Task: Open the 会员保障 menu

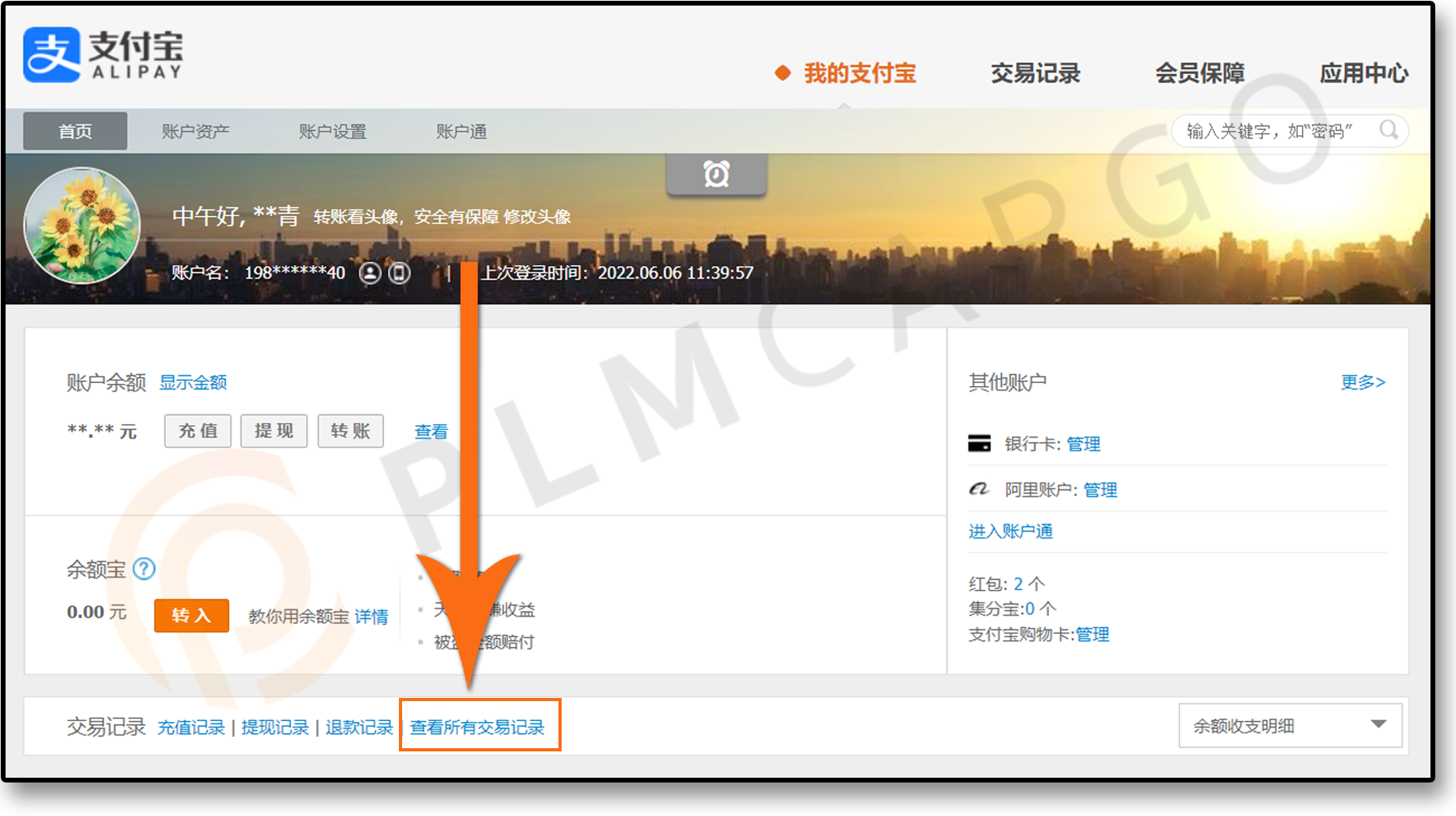Action: [x=1200, y=73]
